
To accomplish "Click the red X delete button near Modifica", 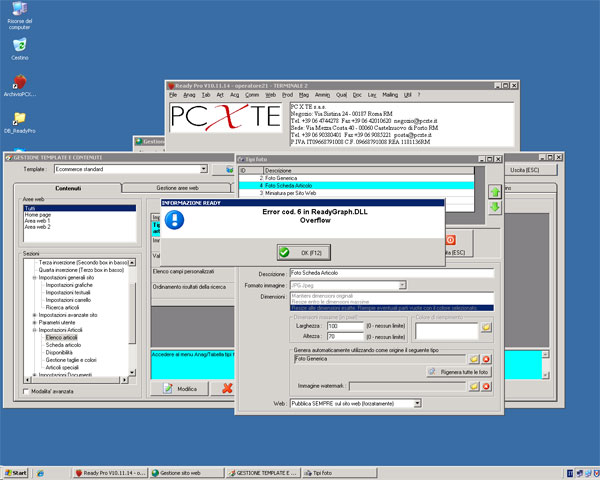I will (227, 389).
